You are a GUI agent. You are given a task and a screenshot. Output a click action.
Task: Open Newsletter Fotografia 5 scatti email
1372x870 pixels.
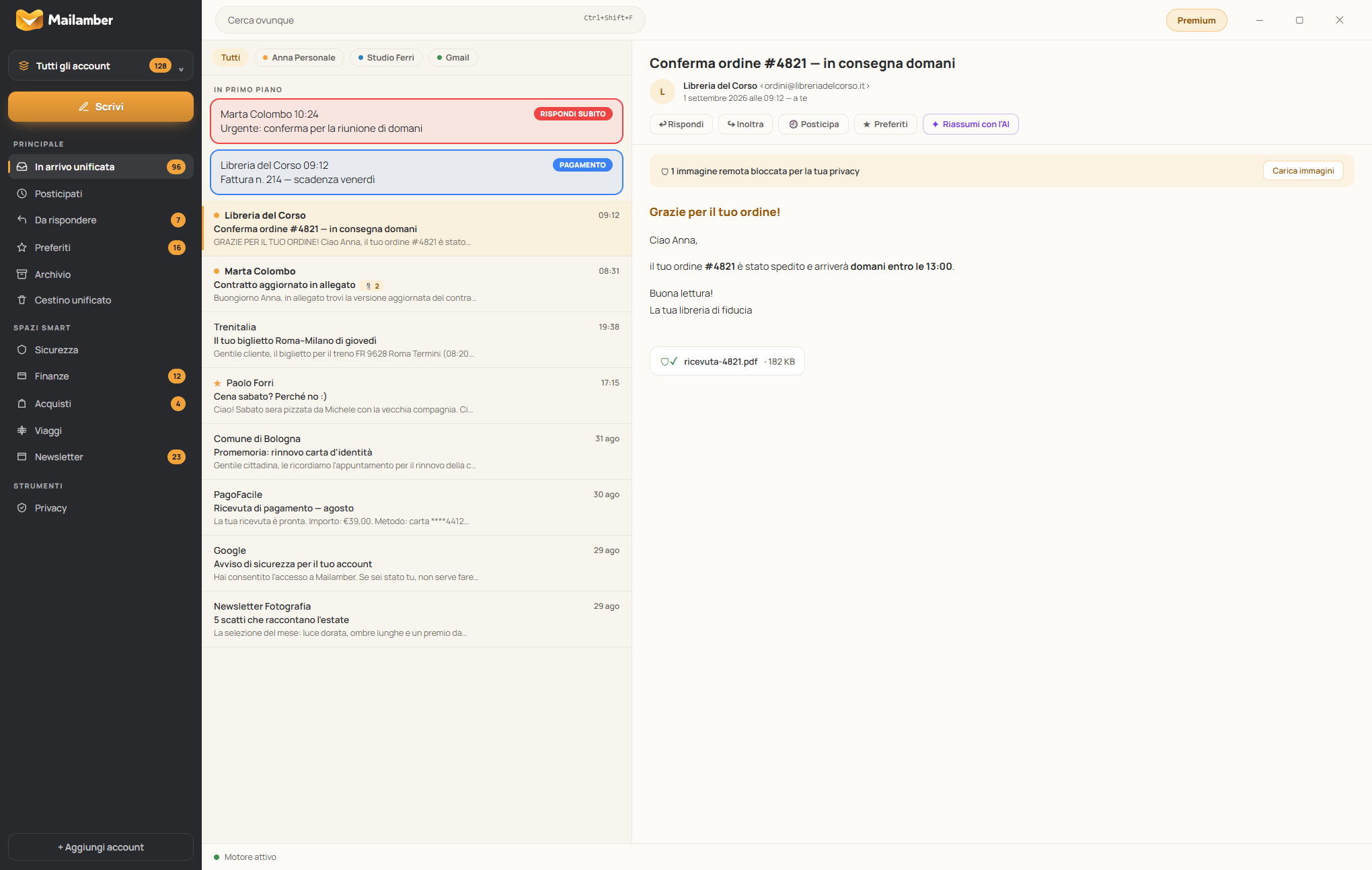[x=416, y=619]
